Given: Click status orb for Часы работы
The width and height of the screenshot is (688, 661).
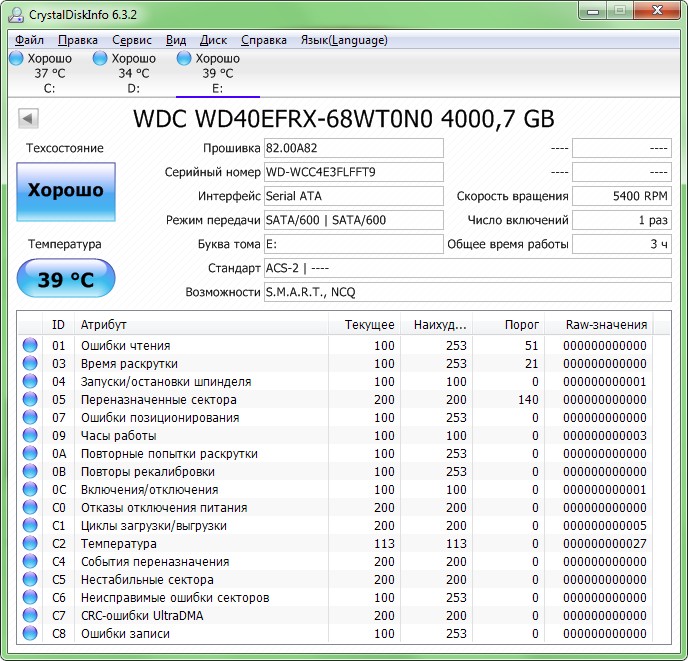Looking at the screenshot, I should [30, 435].
